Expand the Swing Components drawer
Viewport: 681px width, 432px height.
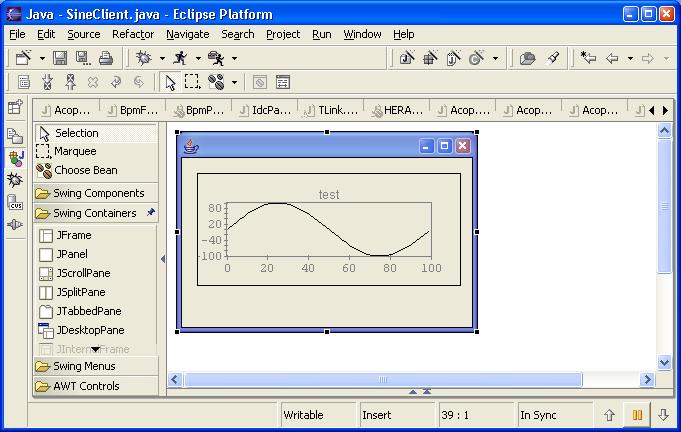pos(97,193)
